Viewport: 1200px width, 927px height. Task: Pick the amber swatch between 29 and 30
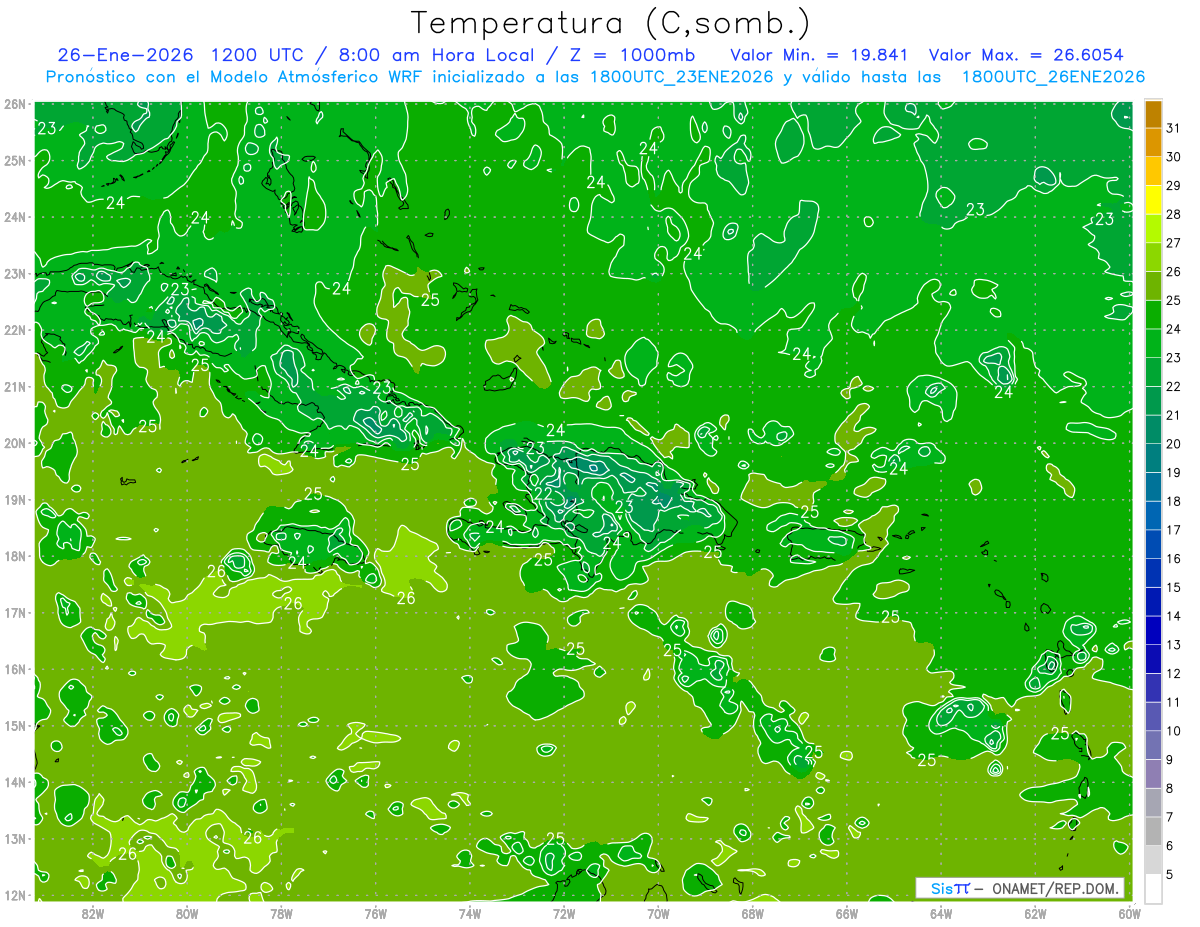pos(1153,172)
